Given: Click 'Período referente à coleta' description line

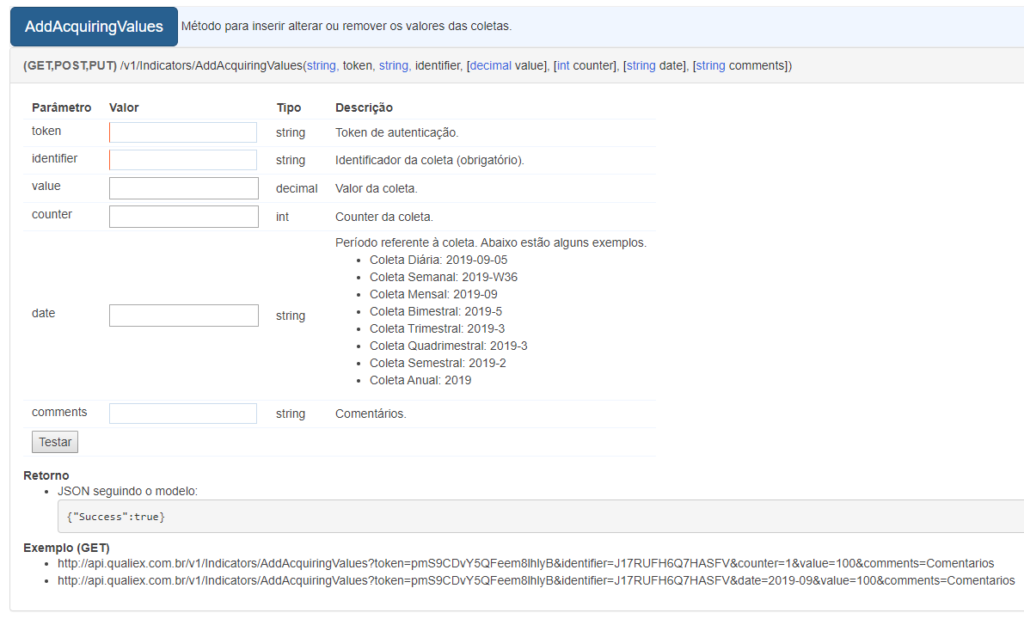Looking at the screenshot, I should click(491, 243).
